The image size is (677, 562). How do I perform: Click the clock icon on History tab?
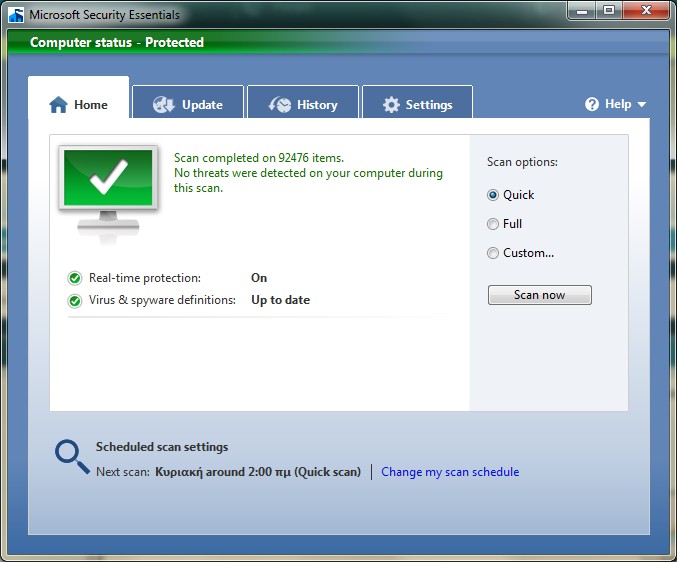click(280, 104)
